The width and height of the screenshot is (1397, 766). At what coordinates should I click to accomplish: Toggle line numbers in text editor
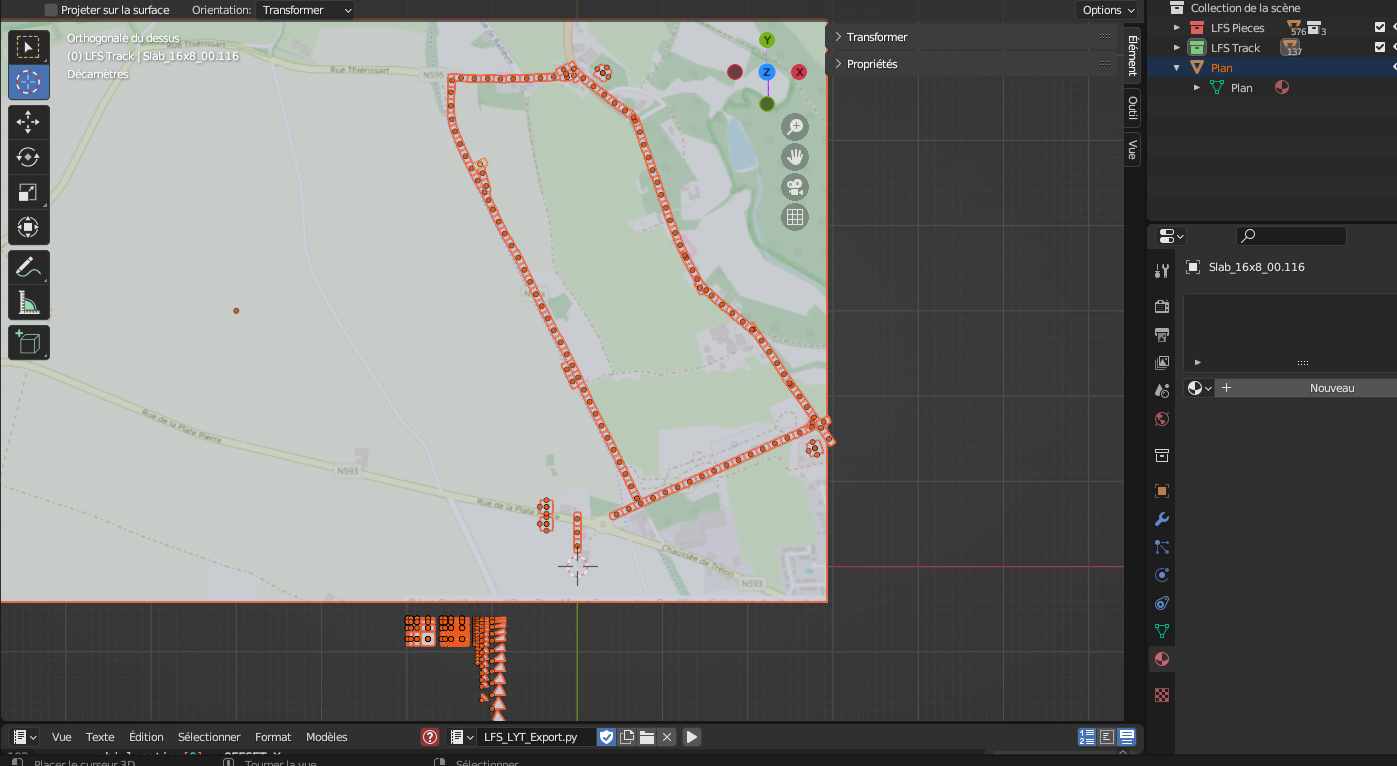(x=1087, y=737)
